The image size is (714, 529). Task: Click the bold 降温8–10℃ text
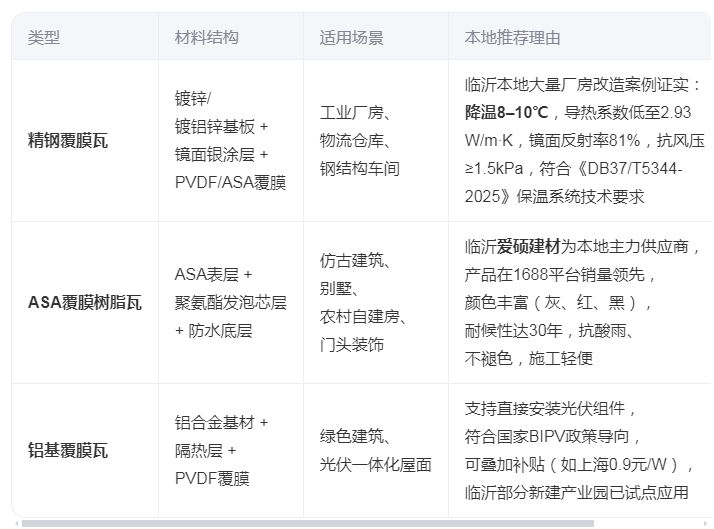(x=506, y=112)
